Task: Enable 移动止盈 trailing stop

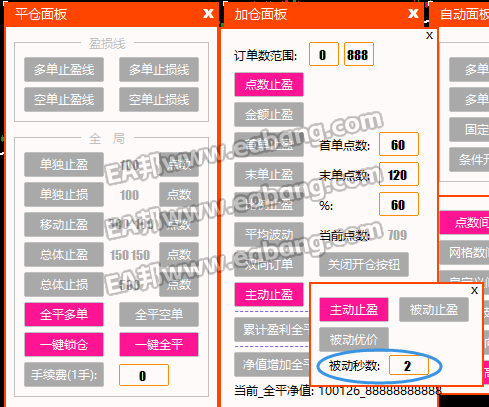Action: 64,224
